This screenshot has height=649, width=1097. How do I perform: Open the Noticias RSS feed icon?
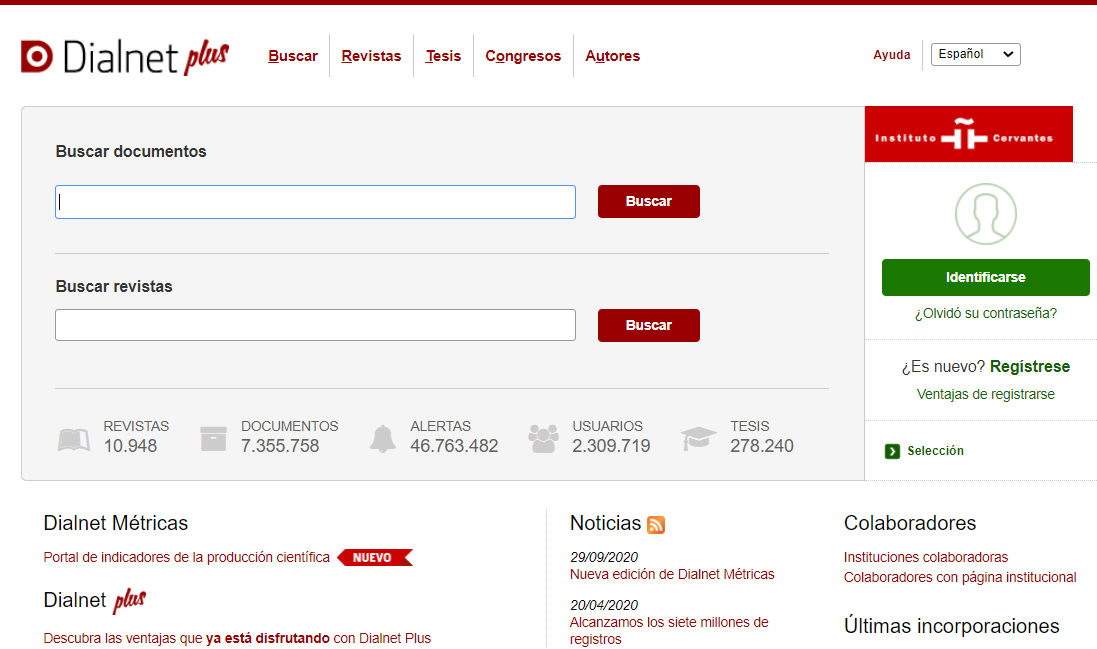656,525
